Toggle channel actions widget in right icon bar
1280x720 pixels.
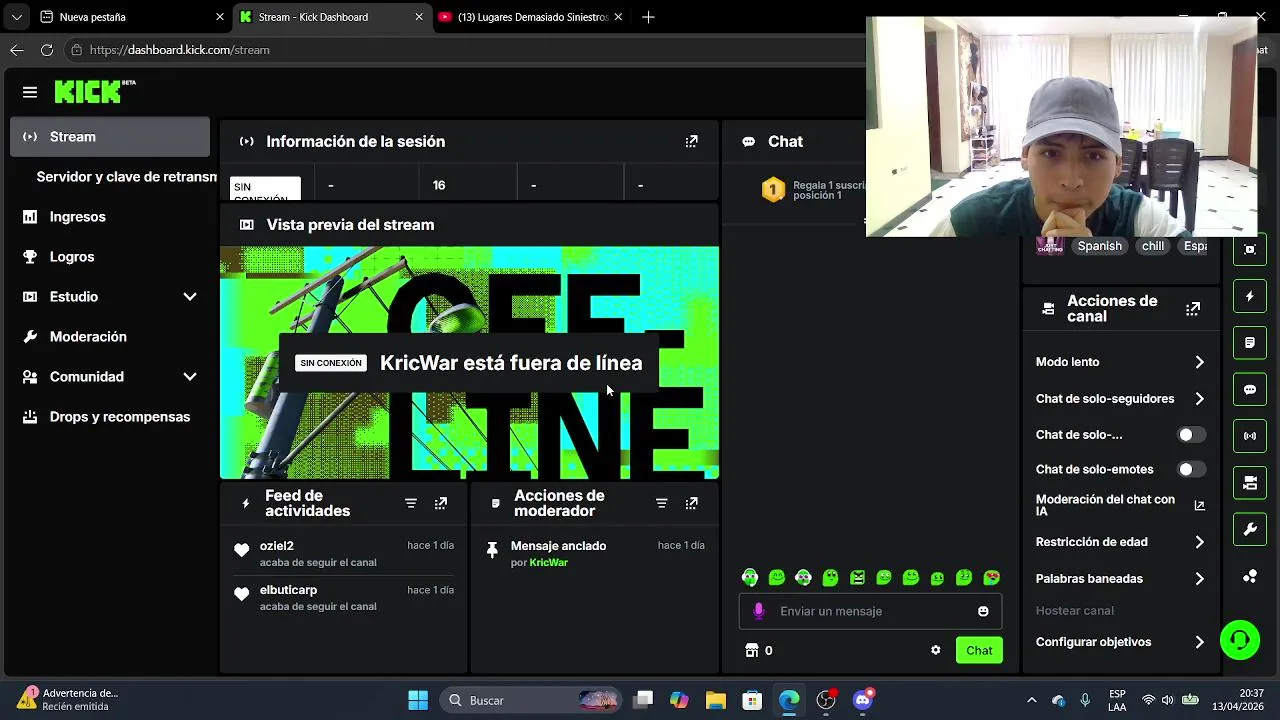click(x=1250, y=483)
